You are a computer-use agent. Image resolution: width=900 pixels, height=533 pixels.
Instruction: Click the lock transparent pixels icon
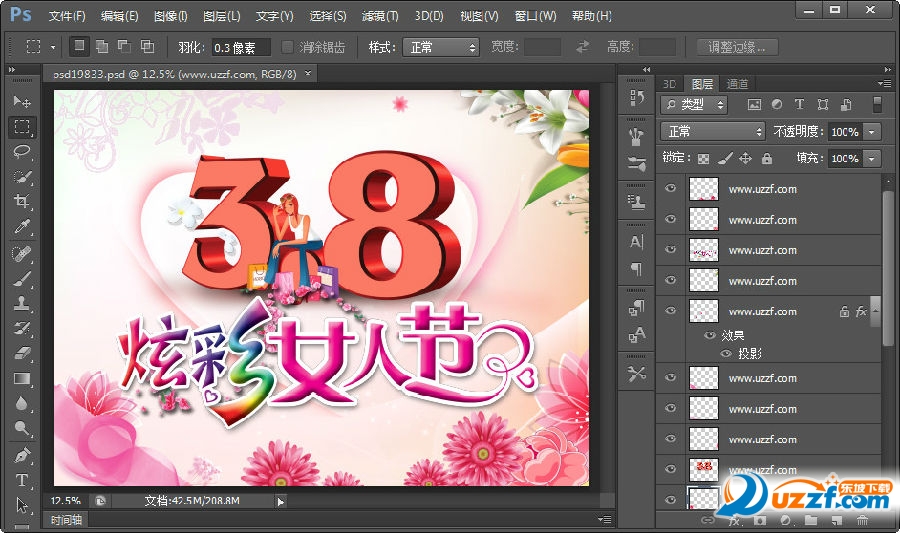(x=703, y=159)
